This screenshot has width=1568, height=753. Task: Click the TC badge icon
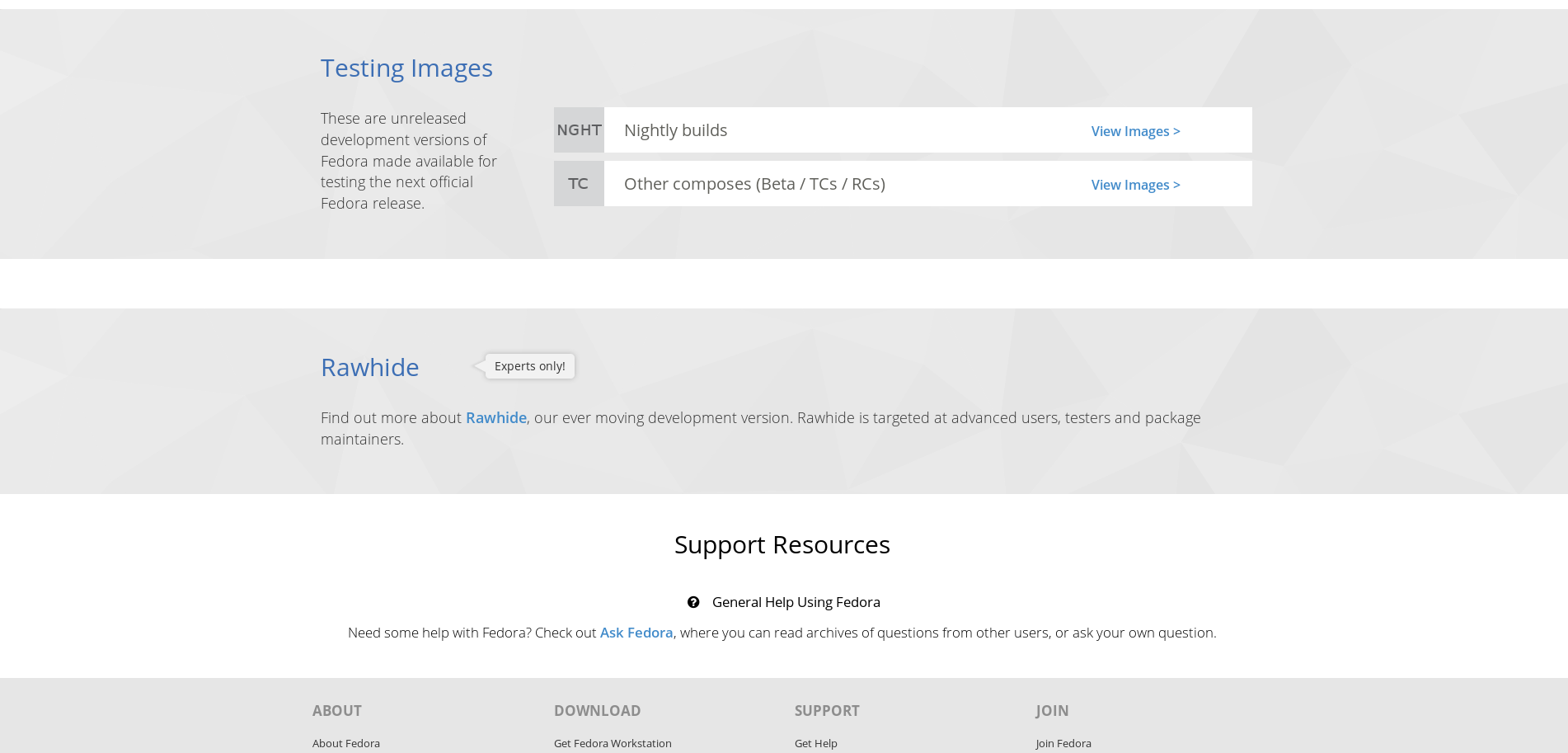coord(579,183)
